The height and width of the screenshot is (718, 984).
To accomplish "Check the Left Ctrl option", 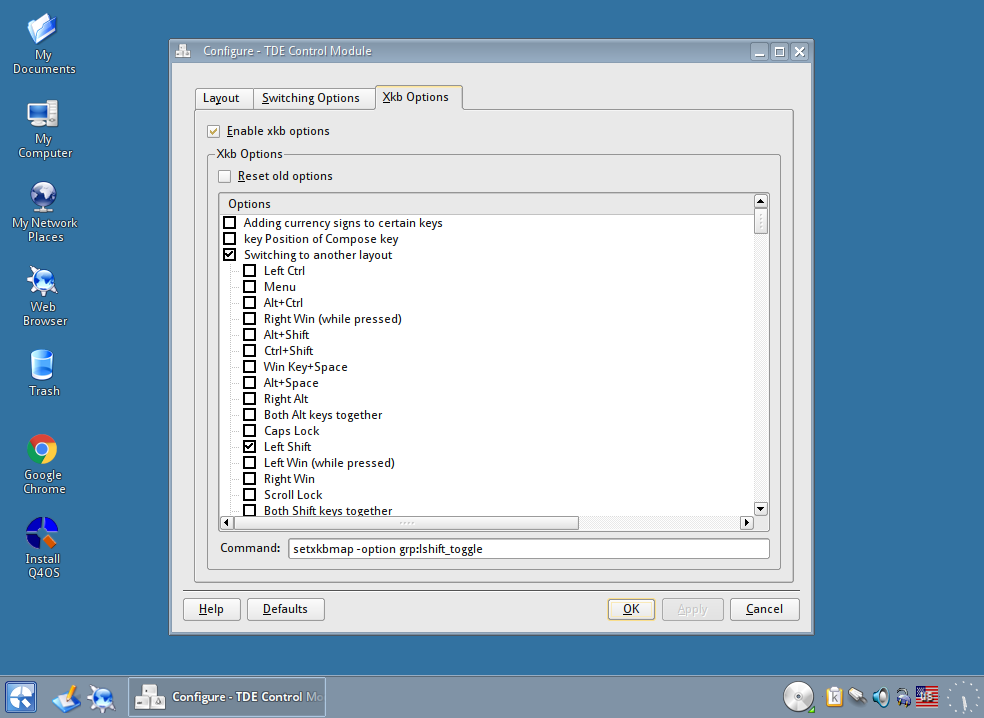I will pyautogui.click(x=250, y=271).
